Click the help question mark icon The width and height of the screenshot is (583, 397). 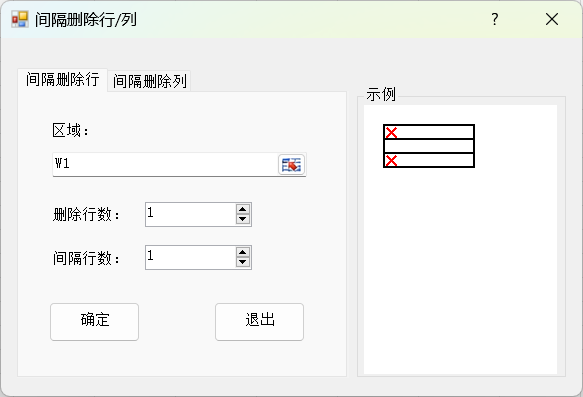point(495,19)
